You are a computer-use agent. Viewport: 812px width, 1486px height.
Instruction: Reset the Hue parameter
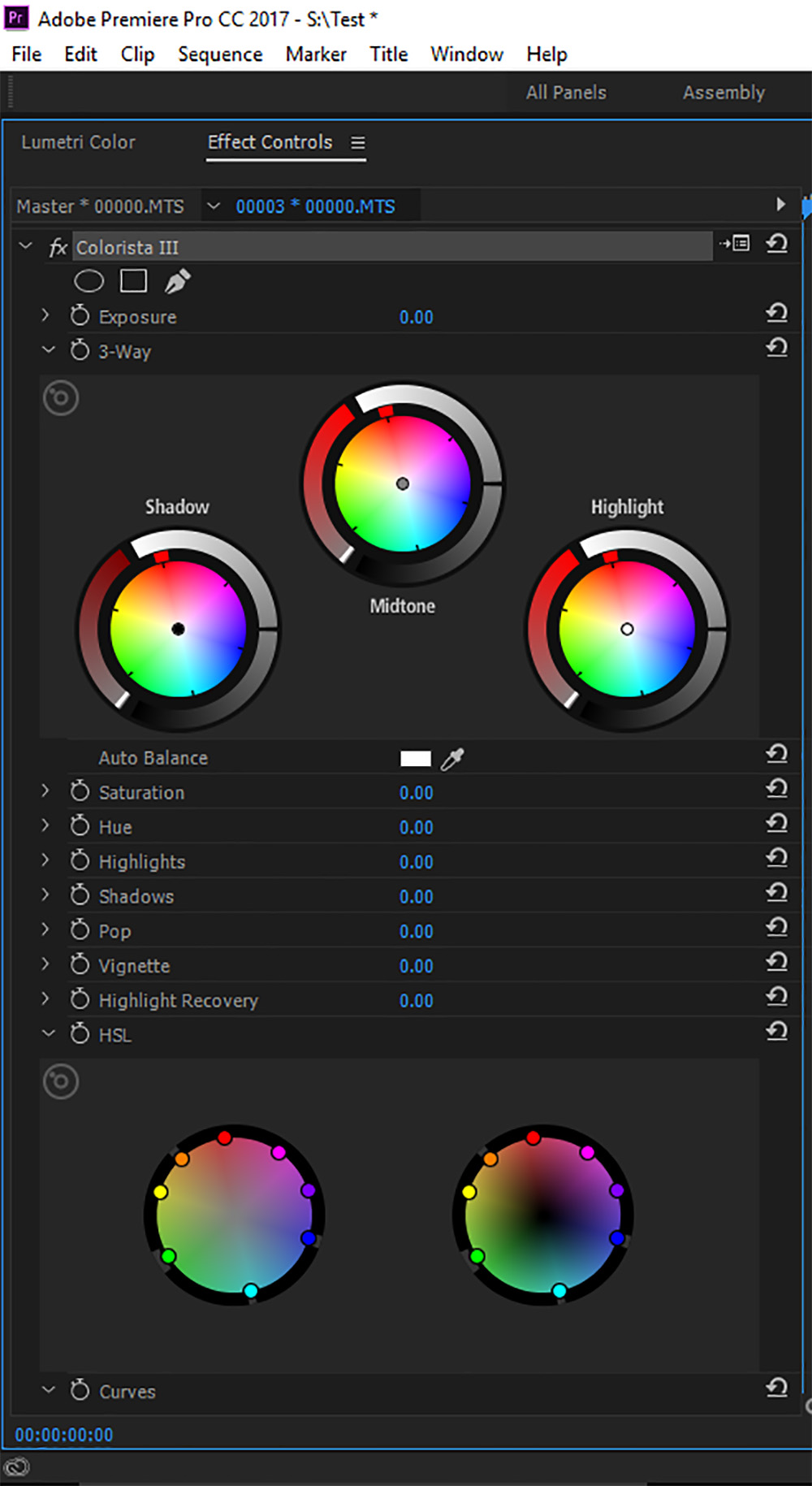[776, 823]
